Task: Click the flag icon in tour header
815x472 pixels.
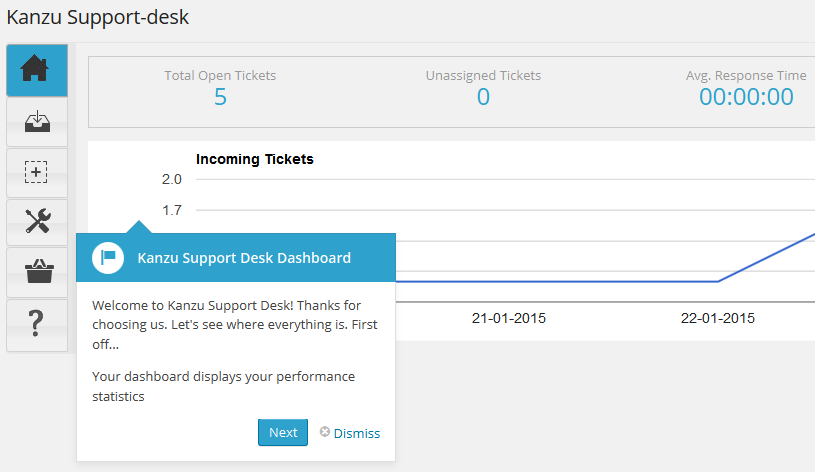Action: [108, 257]
